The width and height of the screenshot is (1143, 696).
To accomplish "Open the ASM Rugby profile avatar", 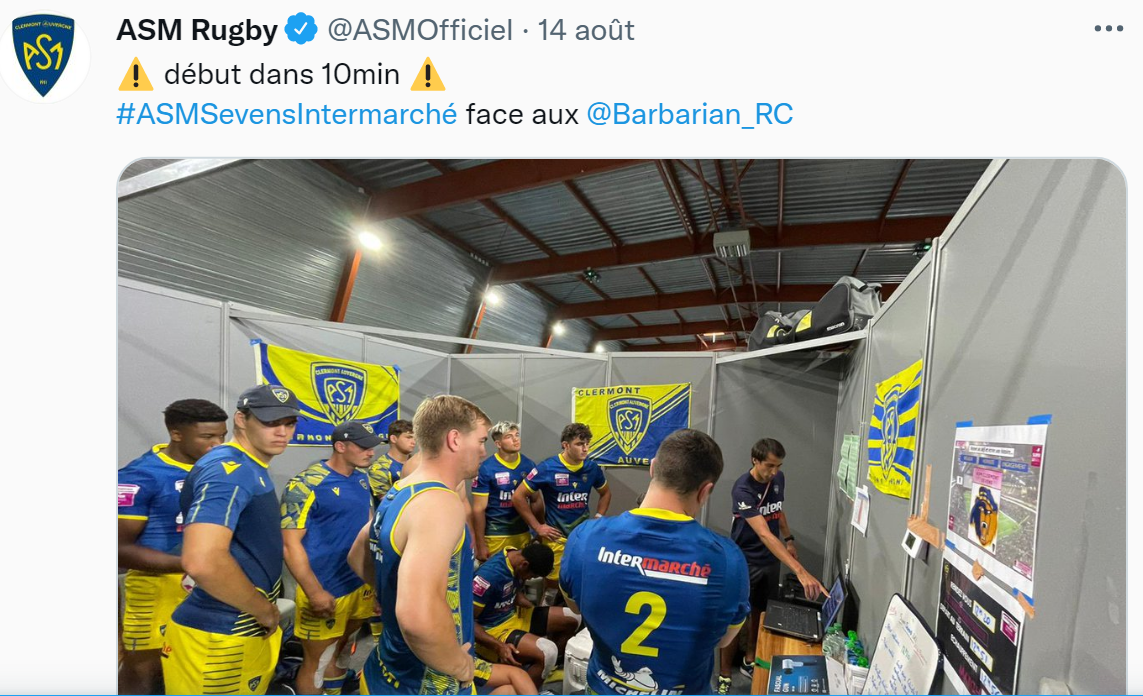I will [44, 55].
